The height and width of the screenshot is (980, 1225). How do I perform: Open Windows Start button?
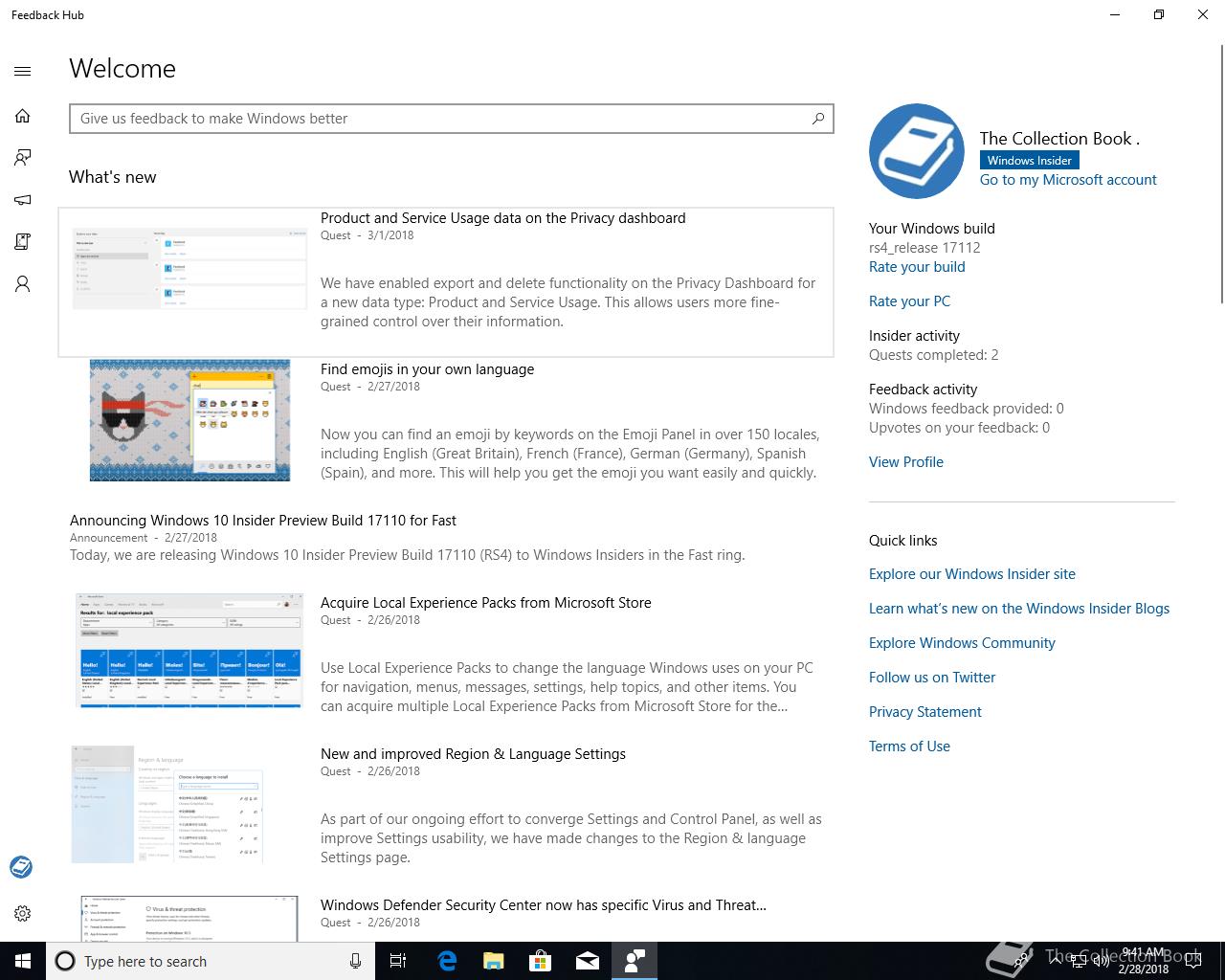point(23,961)
